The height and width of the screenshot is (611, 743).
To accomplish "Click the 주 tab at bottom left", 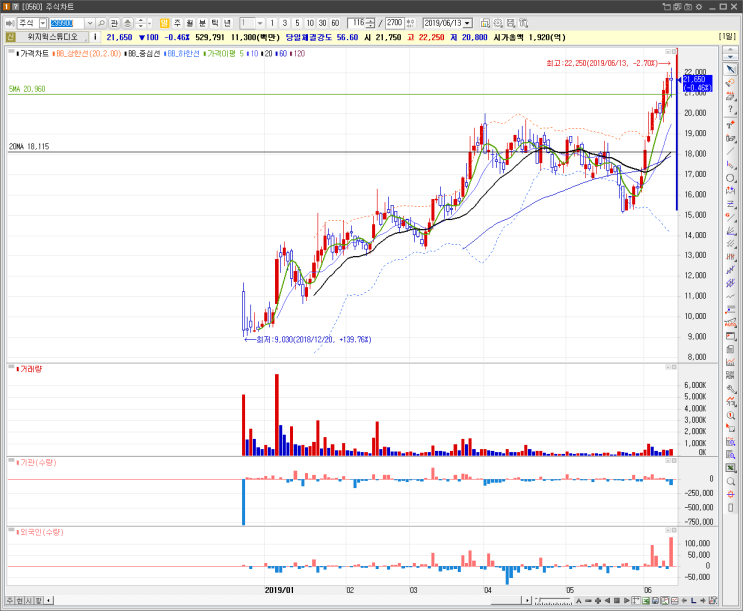I will click(x=10, y=601).
